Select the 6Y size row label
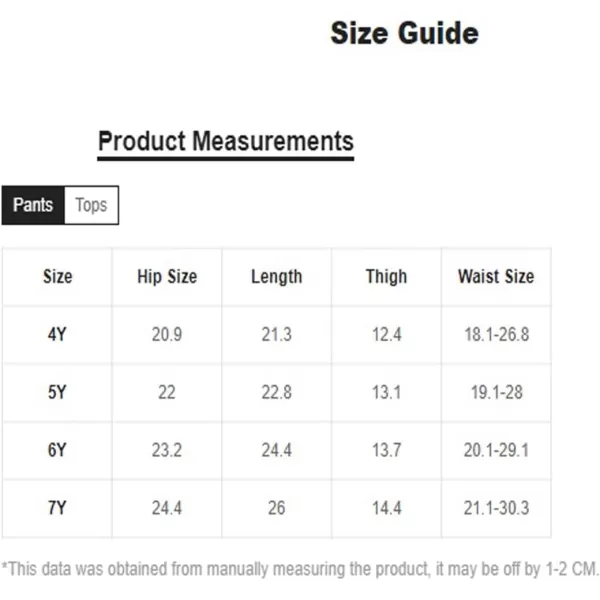The width and height of the screenshot is (600, 600). [57, 450]
